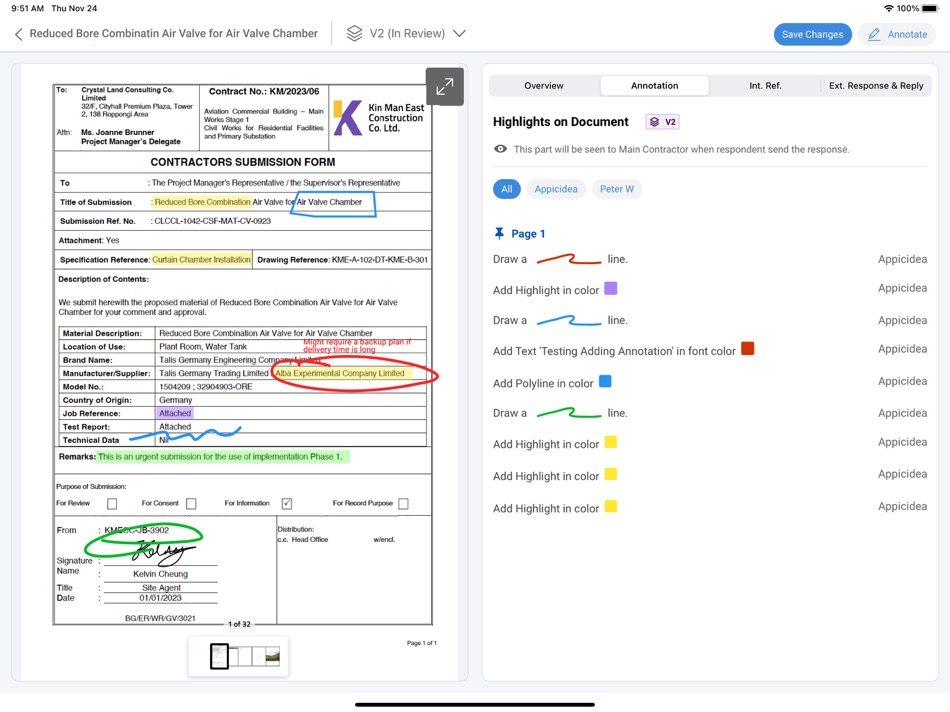This screenshot has width=950, height=712.
Task: Check the For Review checkbox
Action: [112, 504]
